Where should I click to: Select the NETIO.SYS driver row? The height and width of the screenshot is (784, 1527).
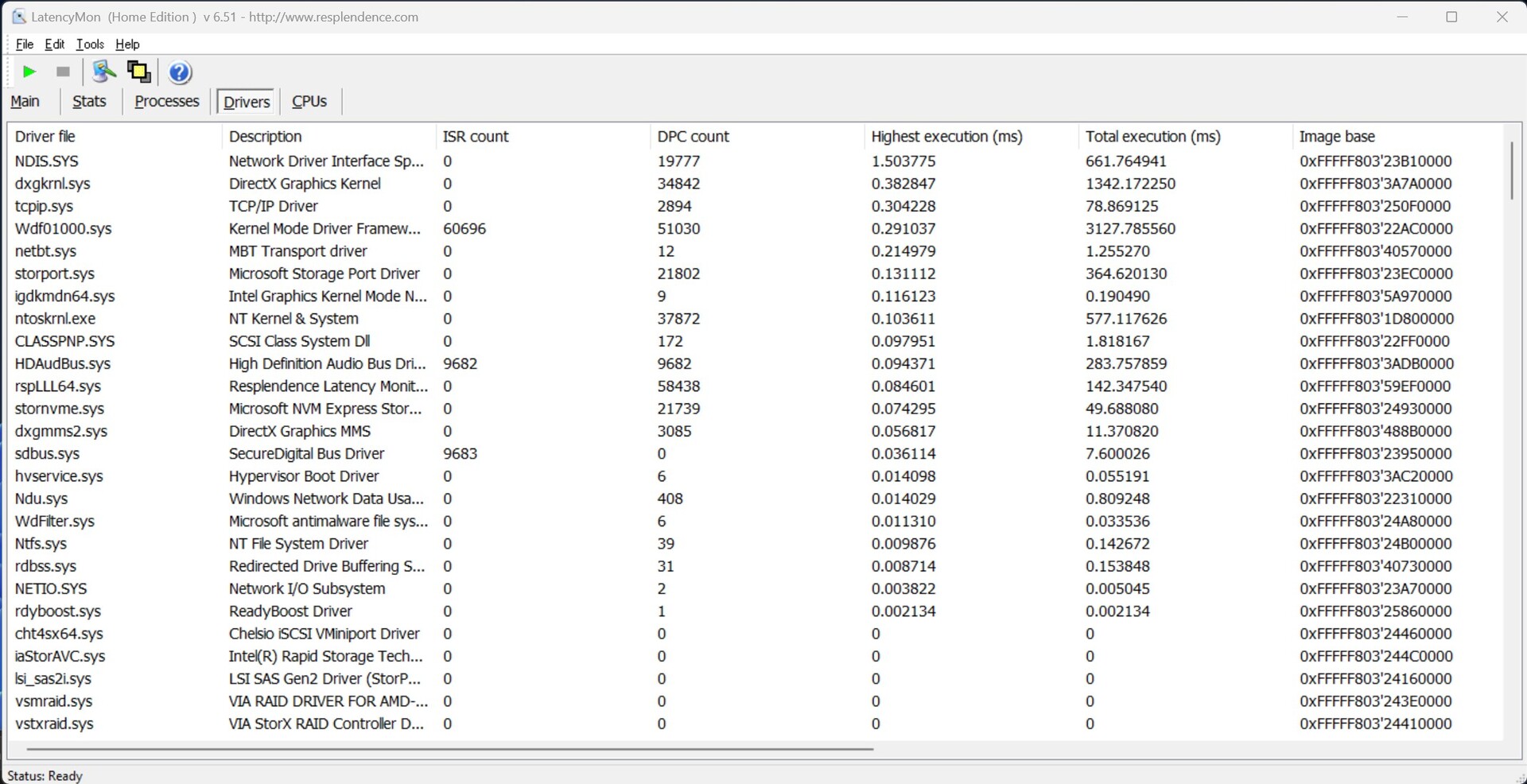(756, 589)
